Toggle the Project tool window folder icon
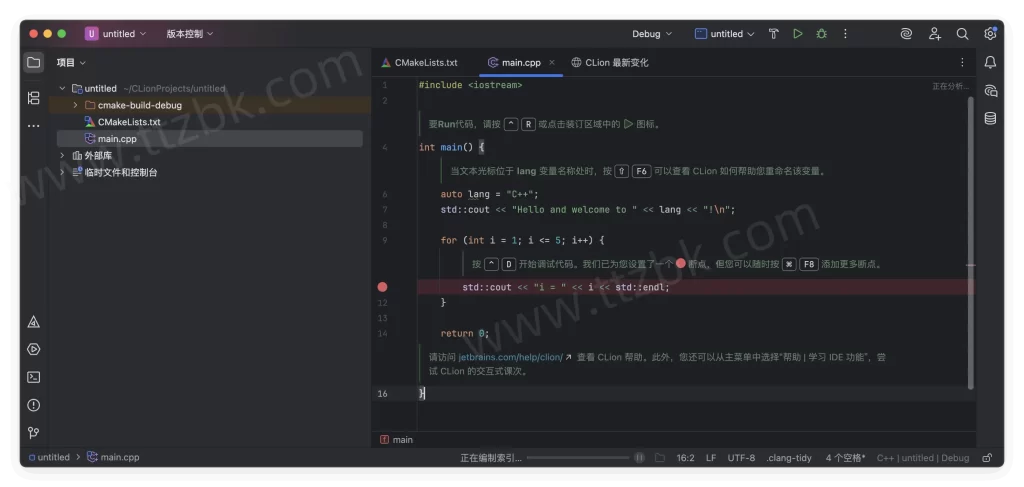1024x487 pixels. click(x=34, y=62)
